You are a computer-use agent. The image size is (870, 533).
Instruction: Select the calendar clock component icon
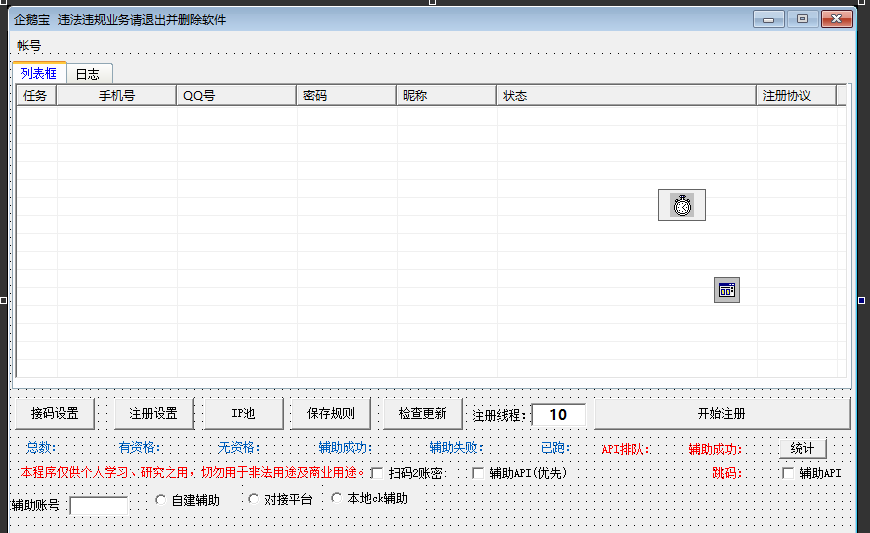tap(727, 290)
